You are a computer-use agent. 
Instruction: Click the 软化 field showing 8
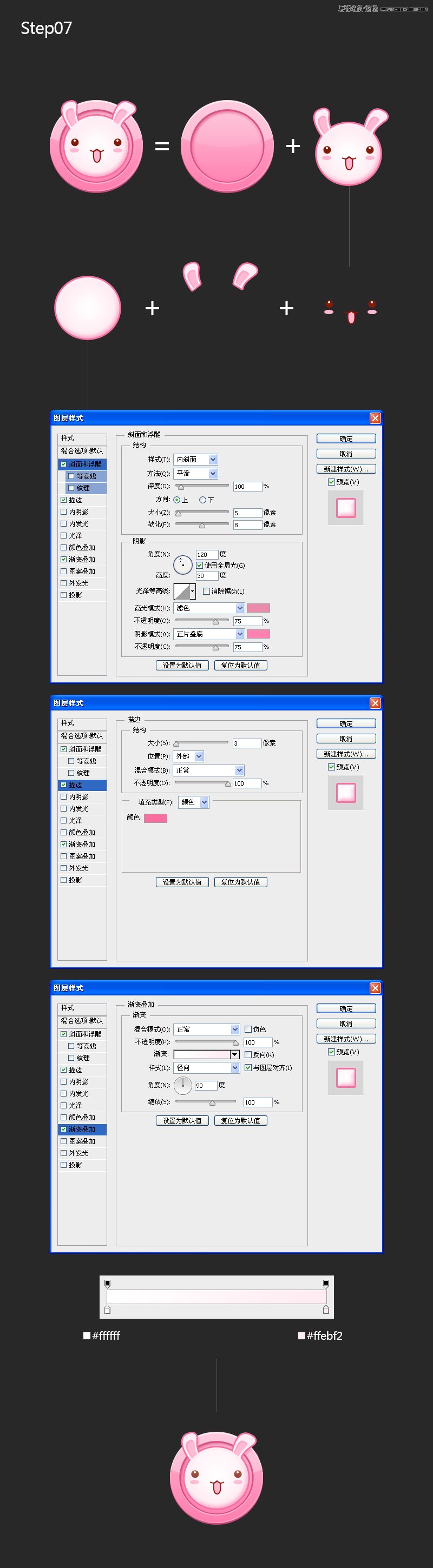(247, 524)
